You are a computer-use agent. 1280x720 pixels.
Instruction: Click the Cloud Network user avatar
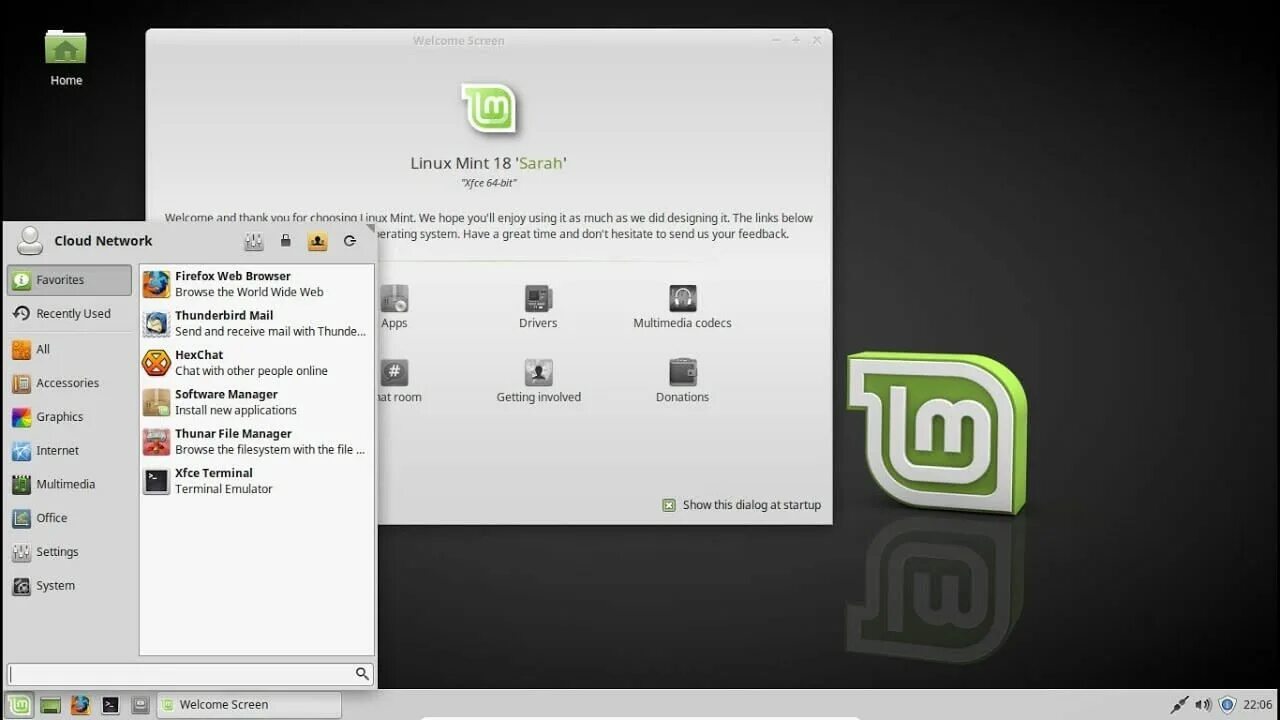coord(30,240)
